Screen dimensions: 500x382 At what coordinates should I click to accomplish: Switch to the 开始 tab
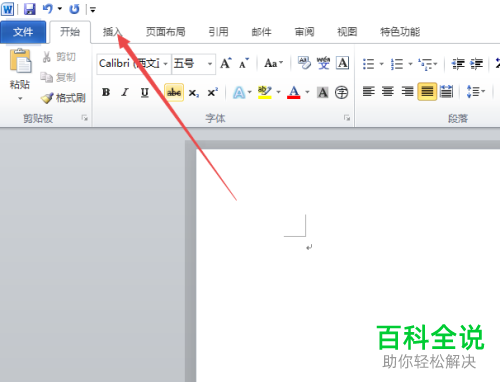[70, 32]
